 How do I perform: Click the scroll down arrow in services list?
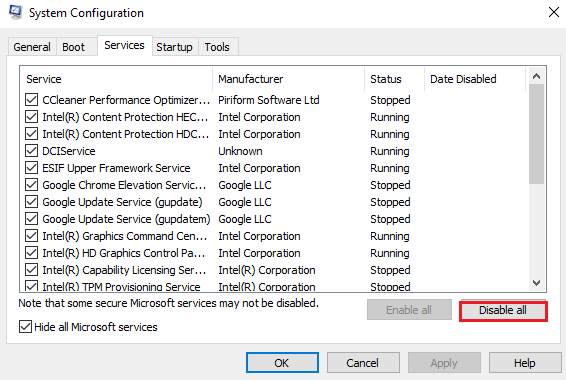[536, 283]
